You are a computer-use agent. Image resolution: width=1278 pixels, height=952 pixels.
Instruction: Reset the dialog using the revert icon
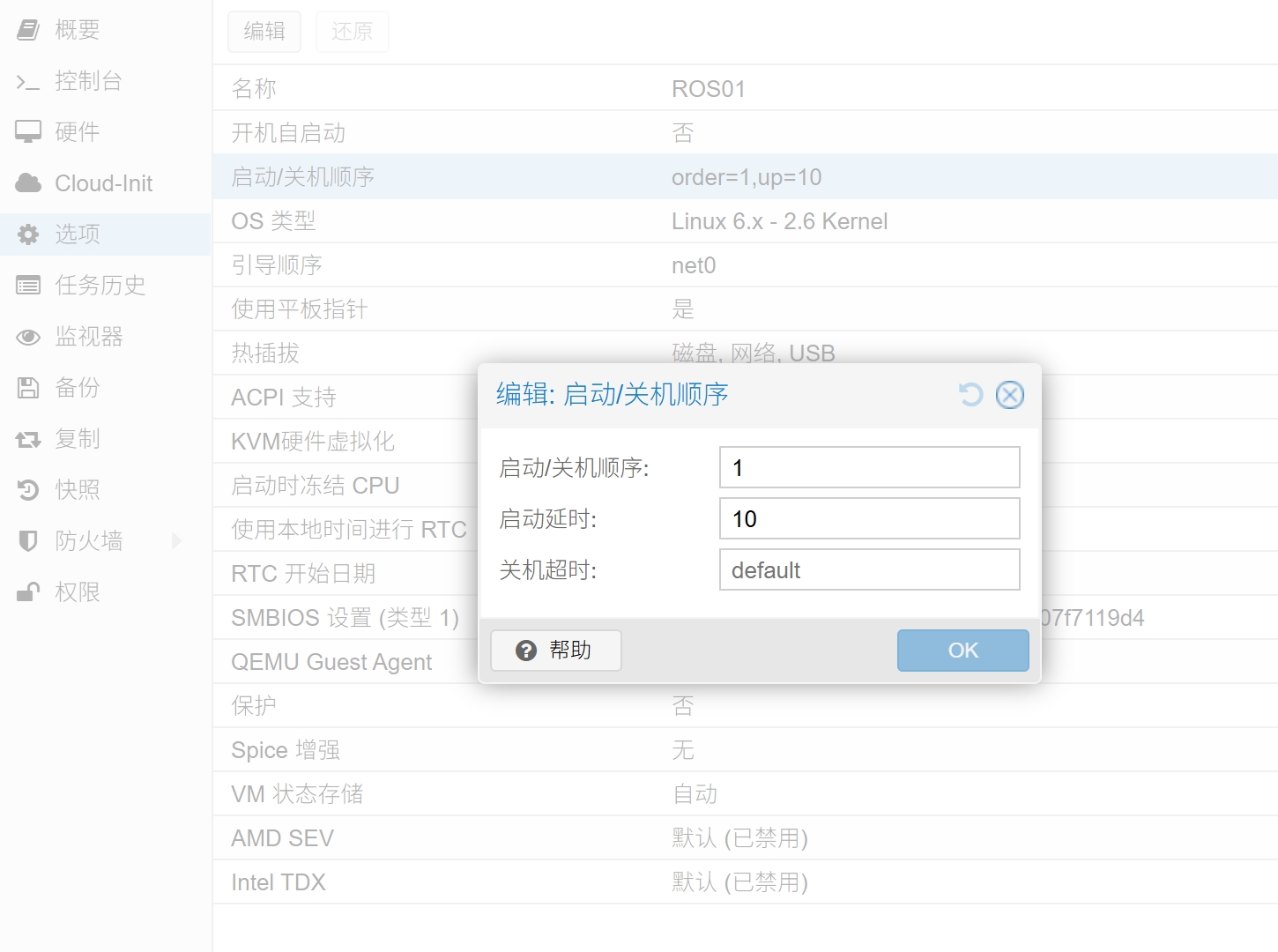pos(970,395)
